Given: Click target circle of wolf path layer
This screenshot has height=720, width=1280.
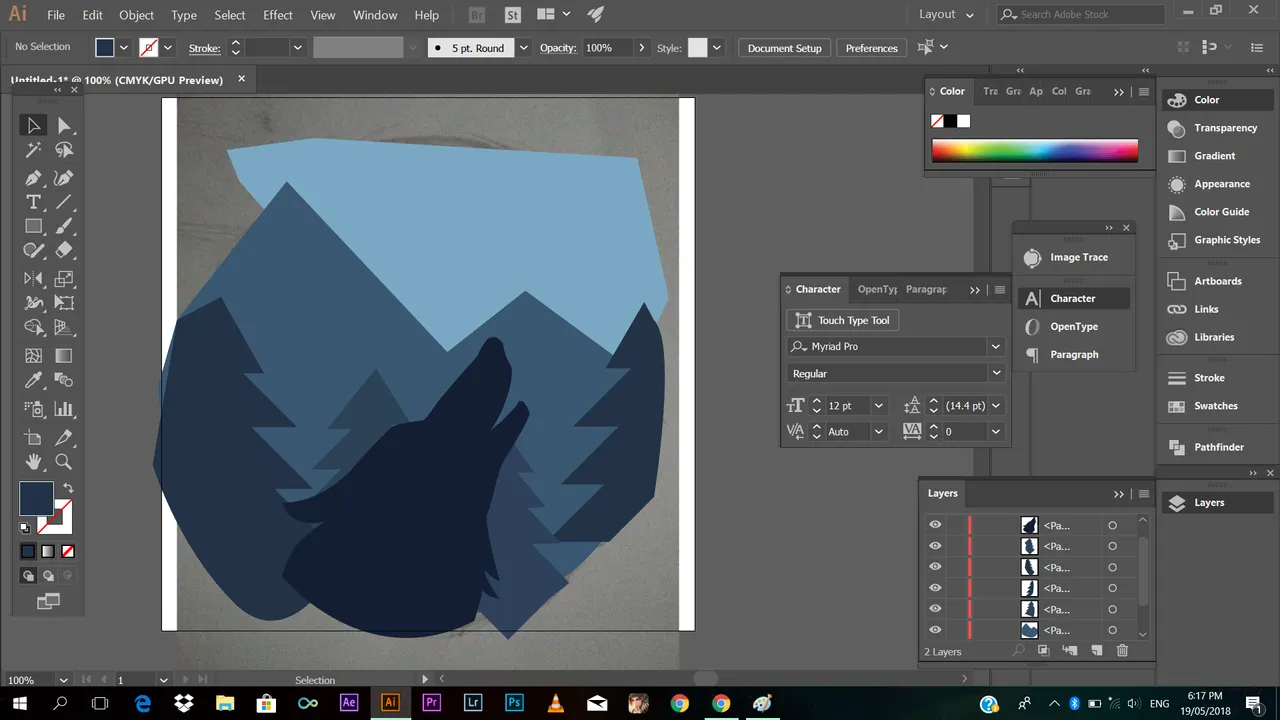Looking at the screenshot, I should click(1112, 525).
